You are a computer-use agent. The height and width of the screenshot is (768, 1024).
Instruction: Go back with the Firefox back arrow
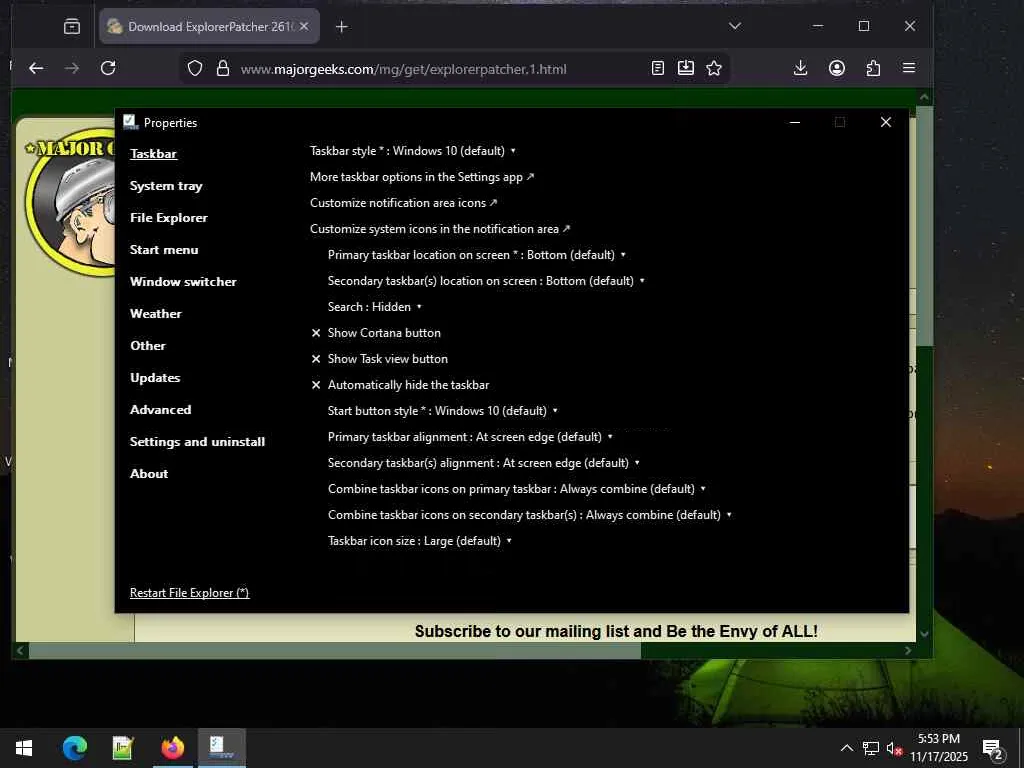point(36,68)
